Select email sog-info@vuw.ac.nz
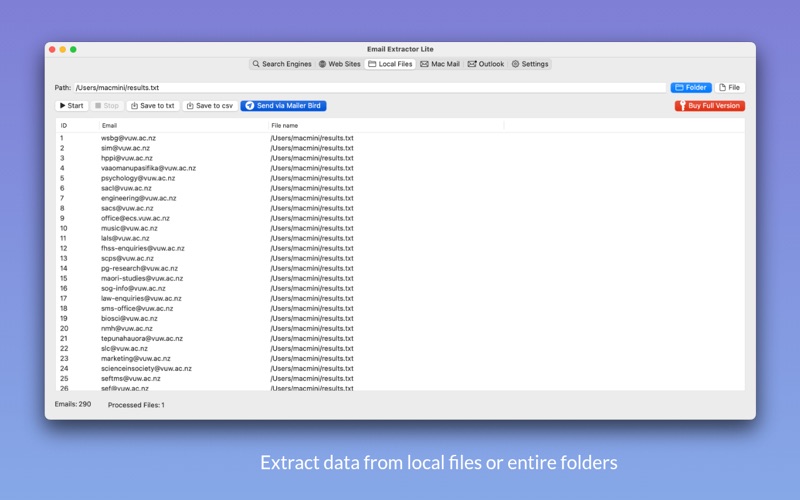 tap(133, 288)
